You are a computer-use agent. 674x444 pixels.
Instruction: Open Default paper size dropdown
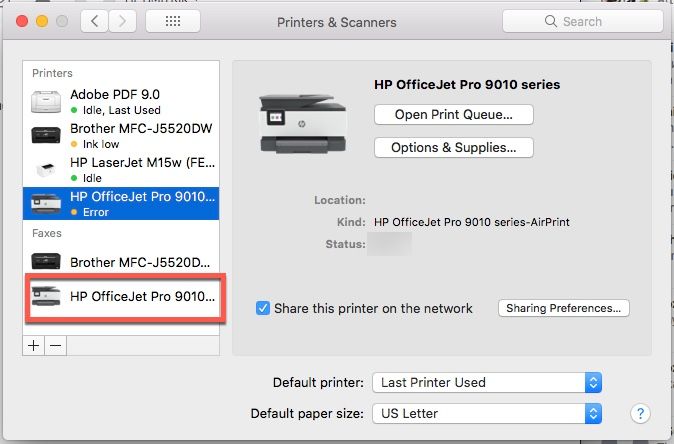(487, 413)
